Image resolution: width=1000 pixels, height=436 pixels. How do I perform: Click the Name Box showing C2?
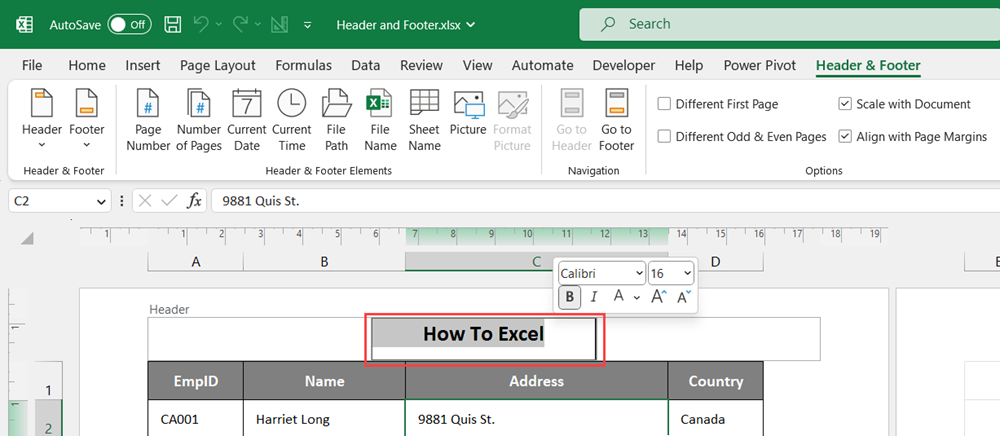tap(51, 201)
